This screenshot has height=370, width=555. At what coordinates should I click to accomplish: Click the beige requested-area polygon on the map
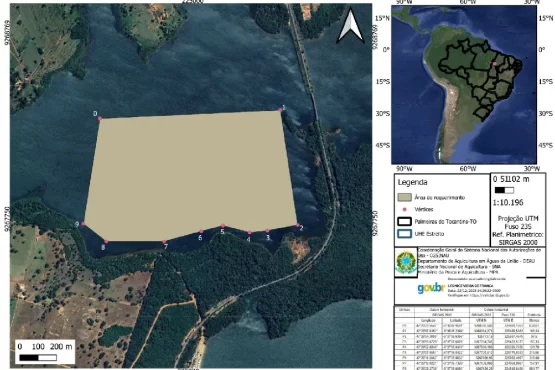click(191, 175)
